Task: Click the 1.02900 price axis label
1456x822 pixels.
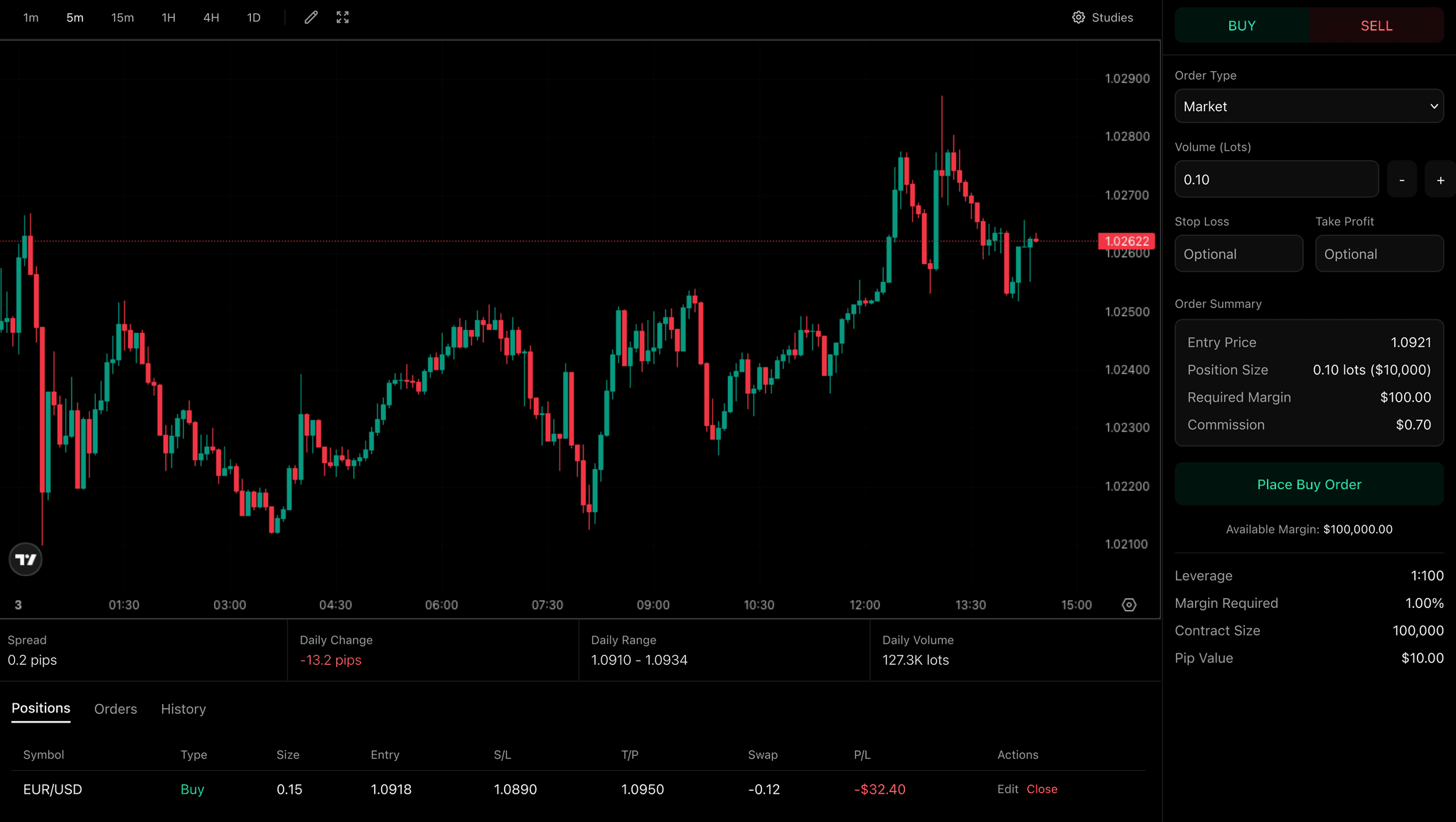Action: (x=1127, y=78)
